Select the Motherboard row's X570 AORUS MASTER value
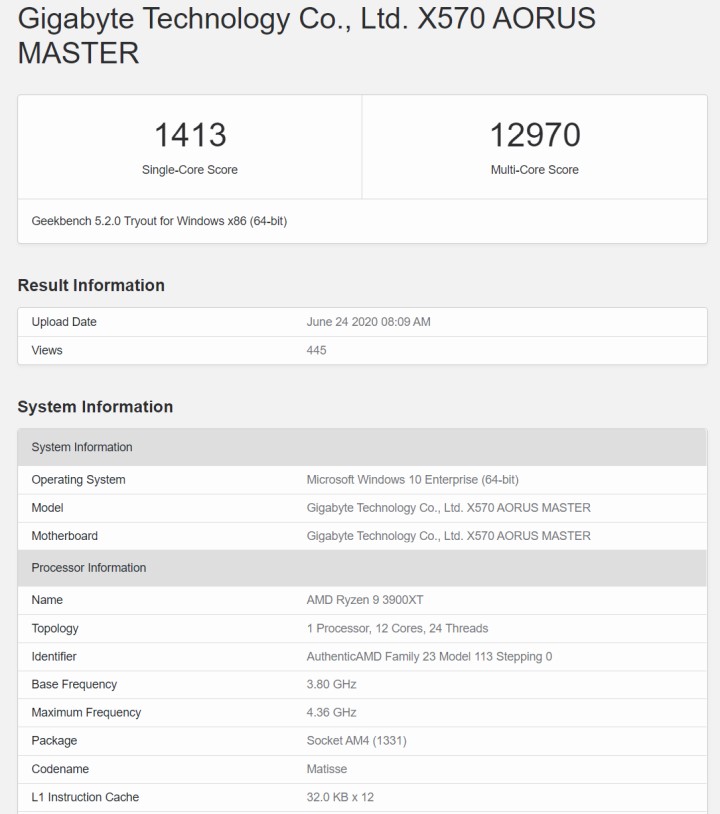720x814 pixels. pos(449,536)
